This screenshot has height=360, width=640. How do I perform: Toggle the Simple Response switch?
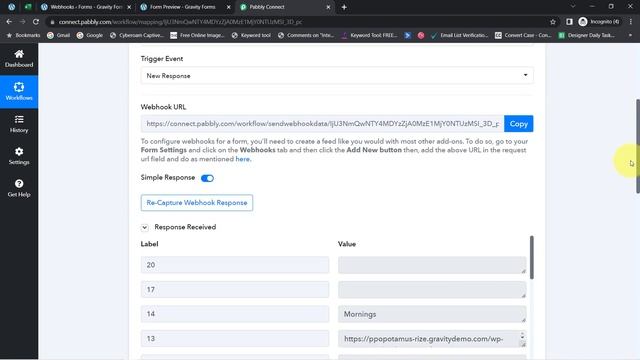click(x=207, y=178)
